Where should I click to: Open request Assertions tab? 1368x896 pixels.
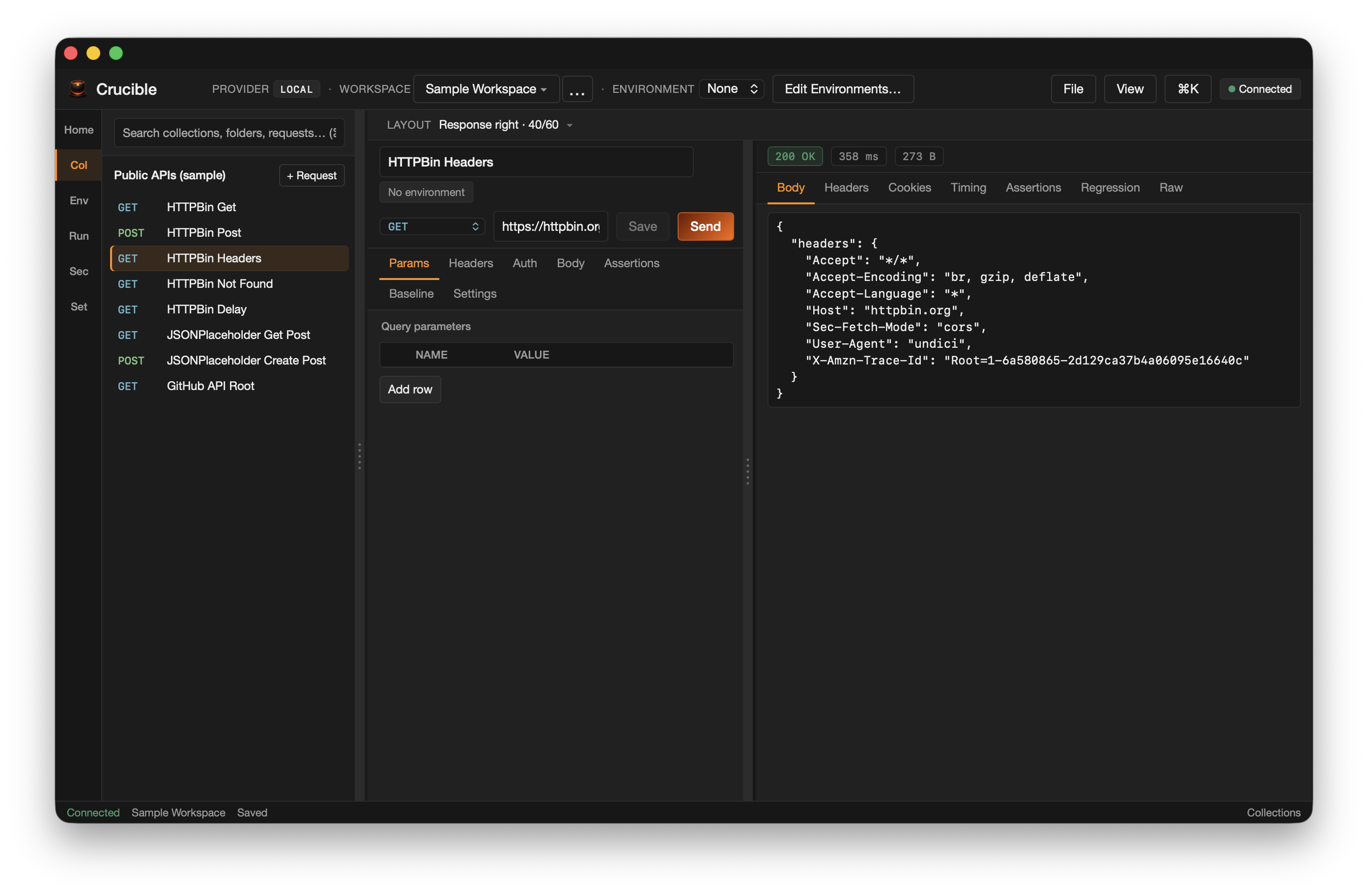click(x=631, y=263)
